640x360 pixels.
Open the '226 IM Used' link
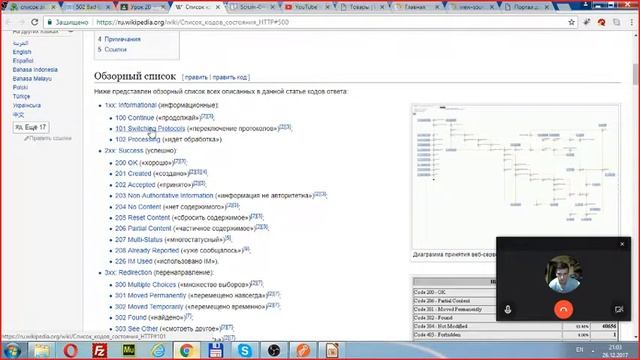pos(134,261)
